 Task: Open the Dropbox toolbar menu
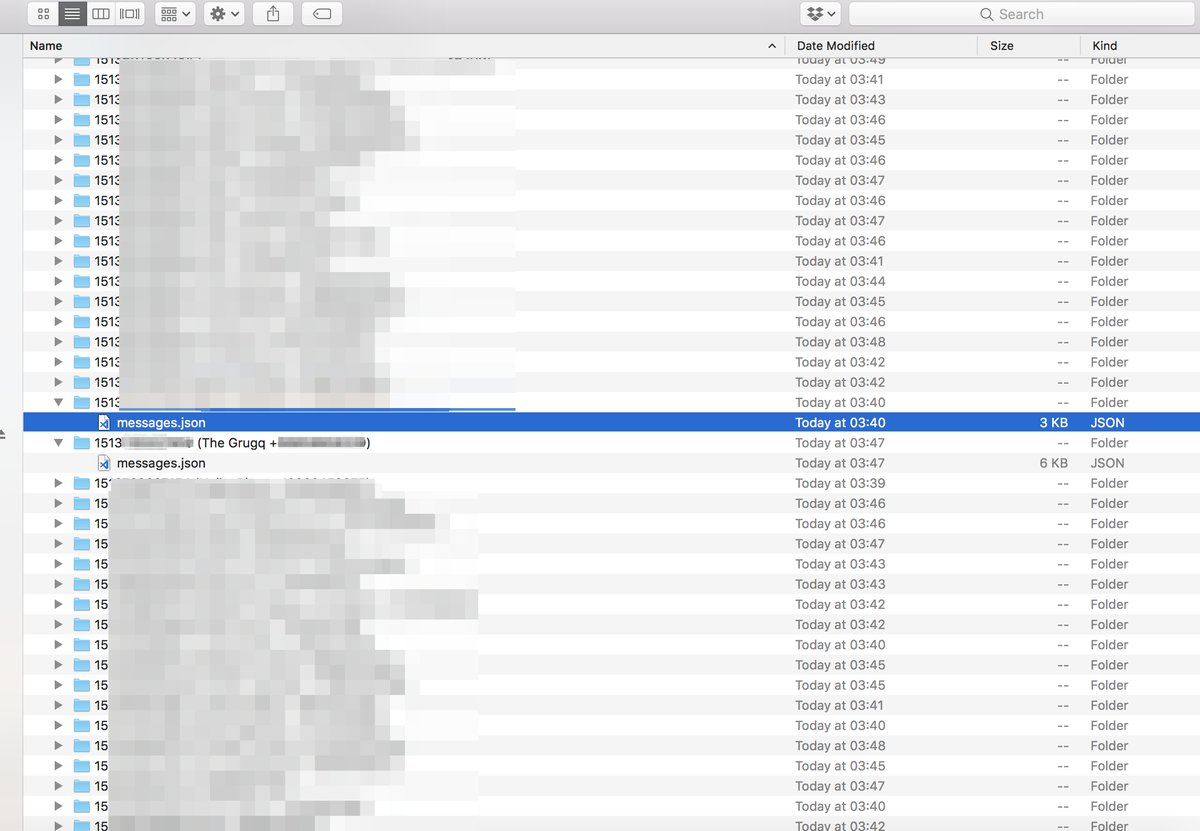pyautogui.click(x=821, y=14)
